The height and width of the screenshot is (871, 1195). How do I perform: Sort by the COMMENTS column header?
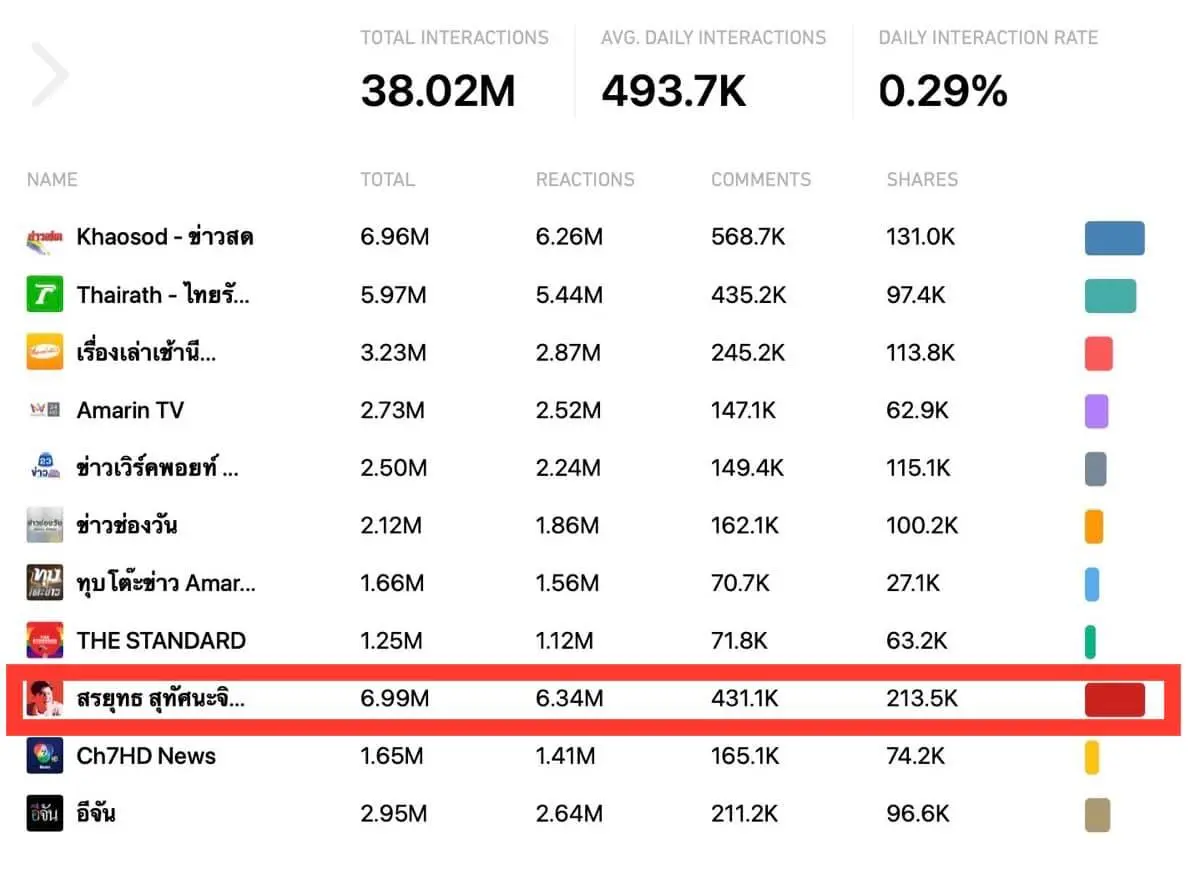click(761, 180)
